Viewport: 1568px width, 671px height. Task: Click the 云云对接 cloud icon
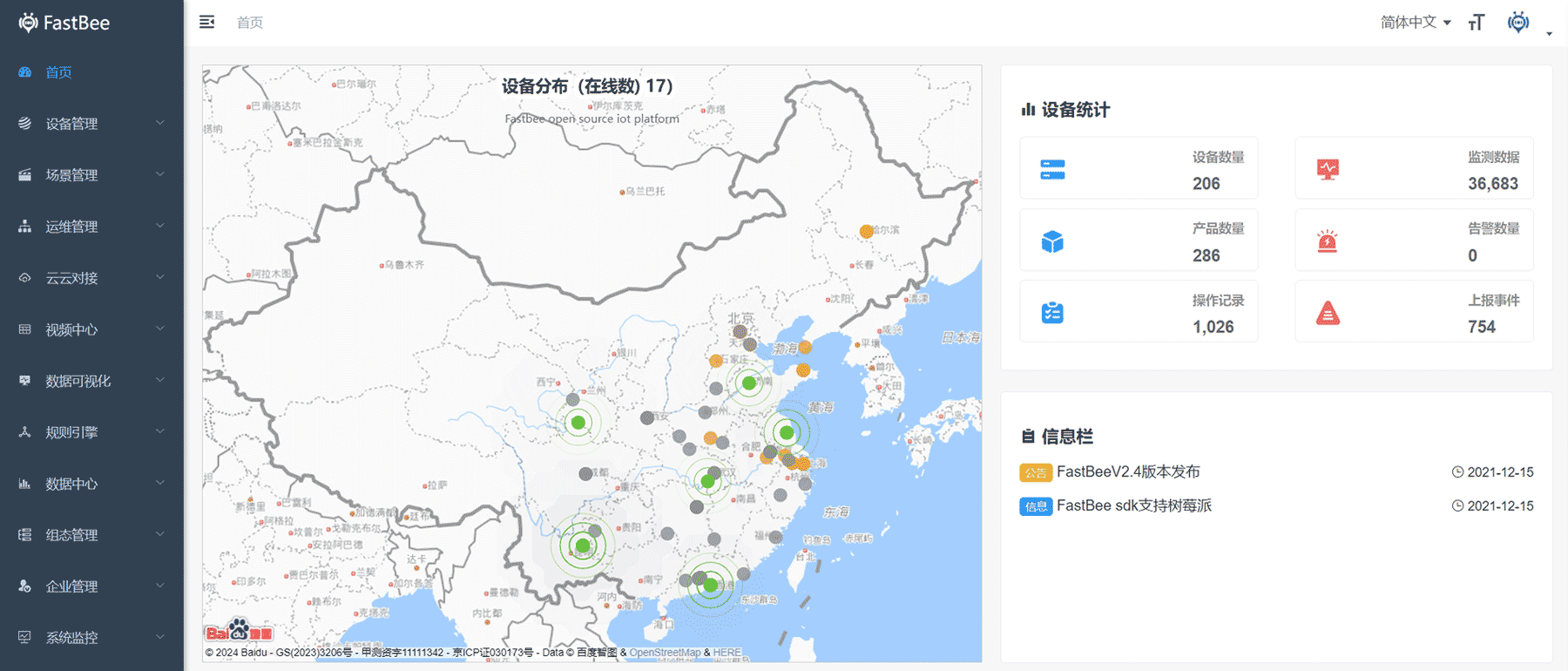pos(24,278)
